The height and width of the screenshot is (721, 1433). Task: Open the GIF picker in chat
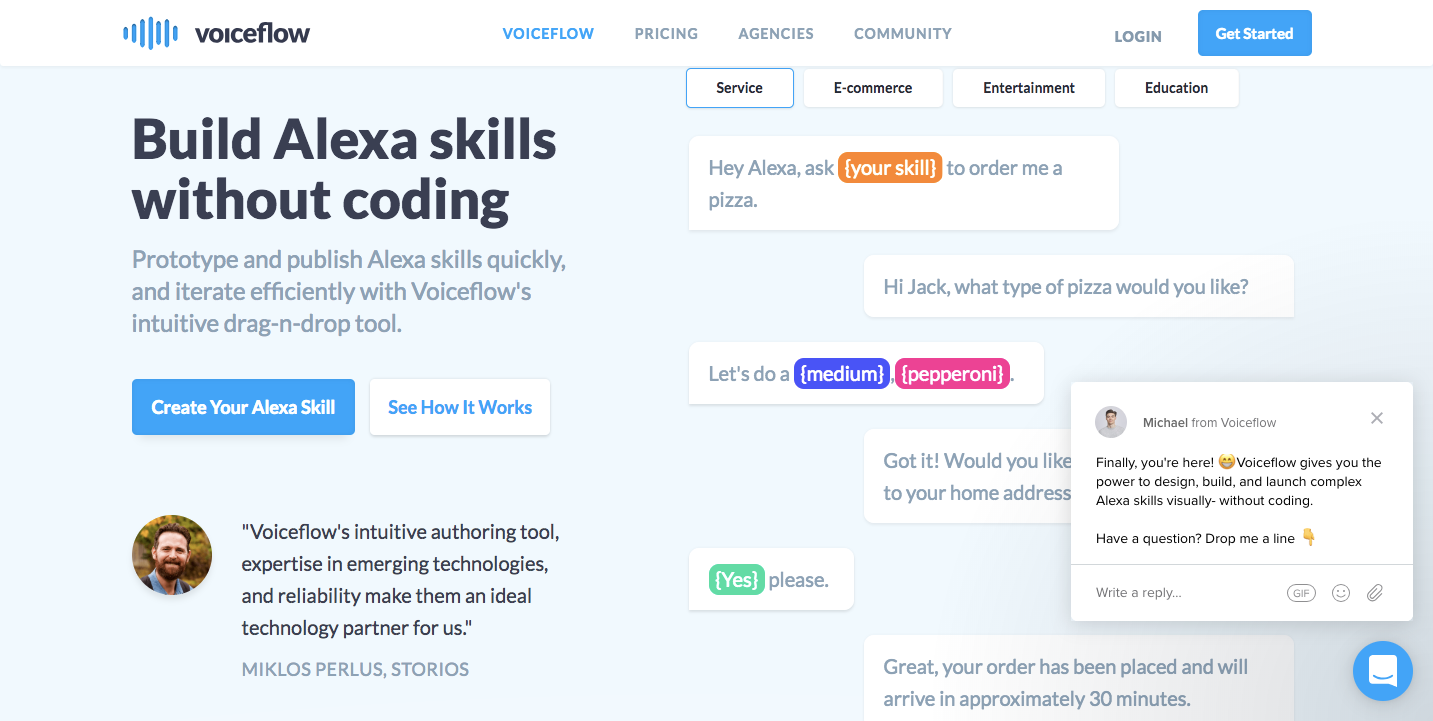point(1300,593)
